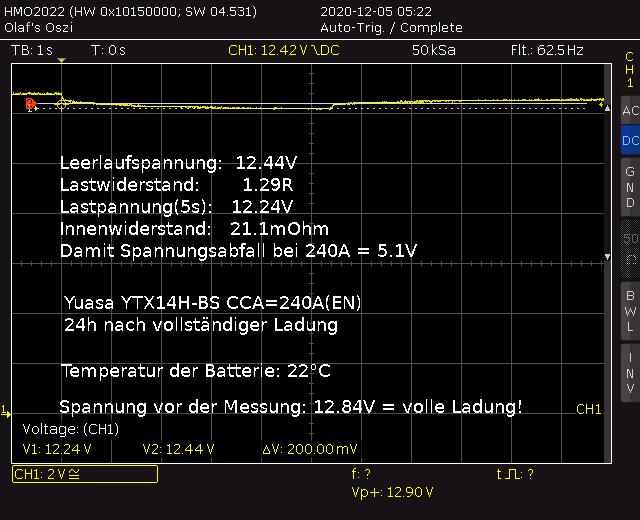
Task: Toggle the BWL bandwidth limit softkey
Action: (629, 310)
